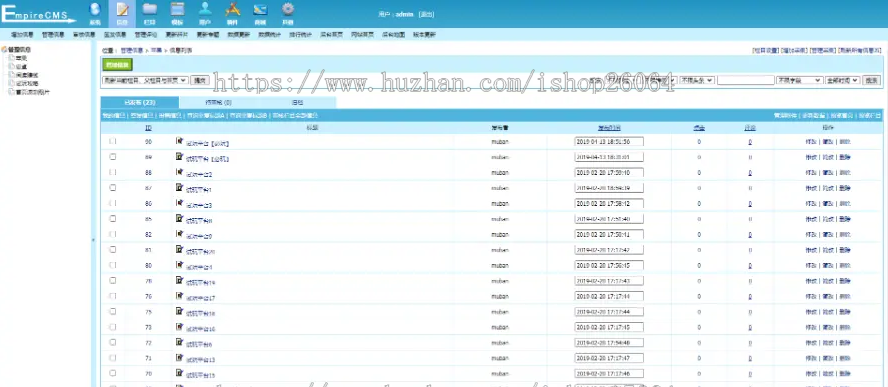Open the comment count link in row ID 90
888x387 pixels.
750,142
